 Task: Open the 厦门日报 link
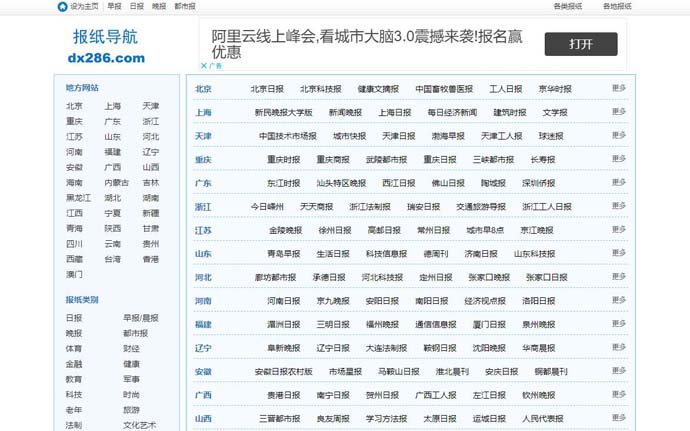(489, 324)
